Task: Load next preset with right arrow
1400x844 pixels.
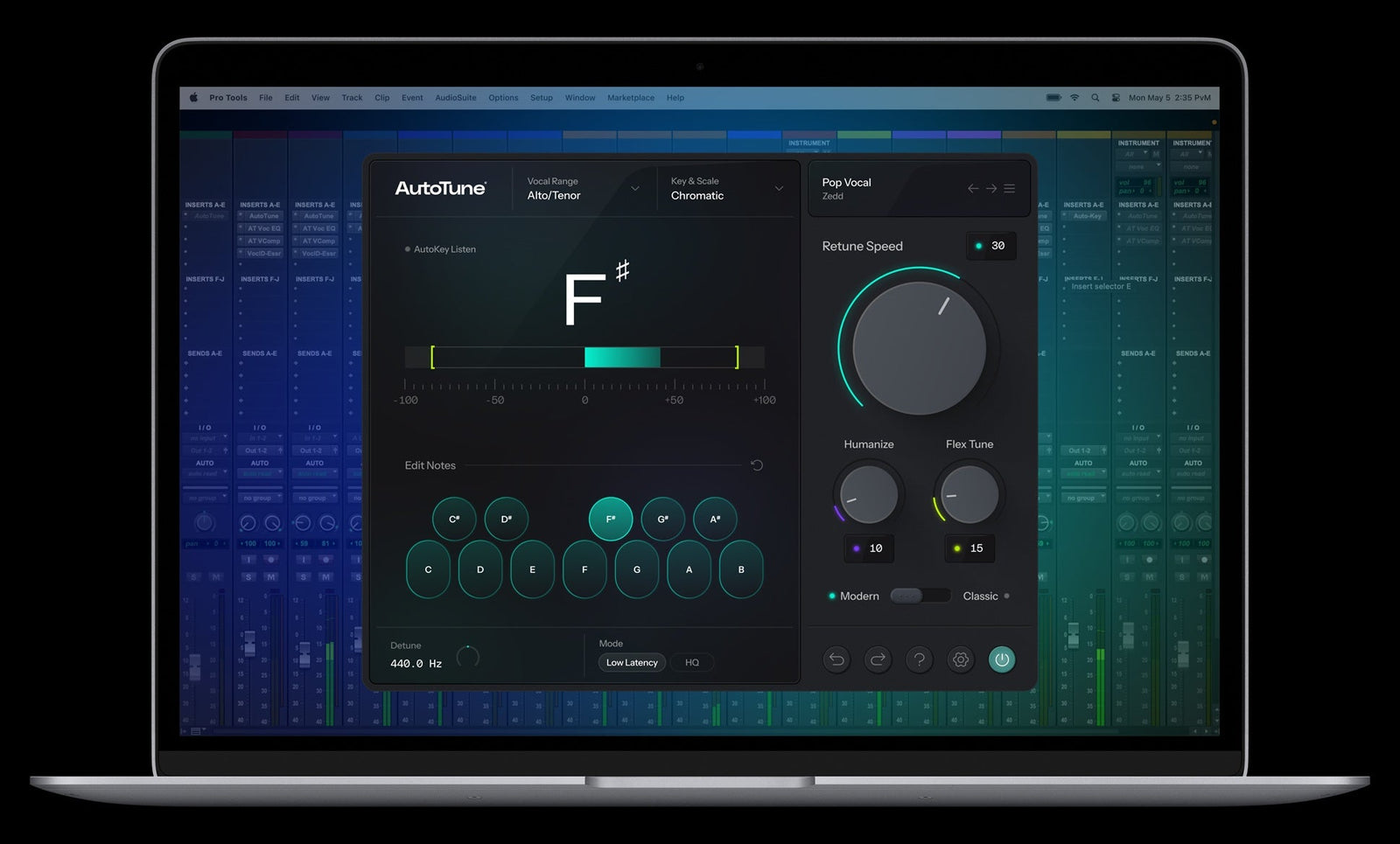Action: [991, 189]
